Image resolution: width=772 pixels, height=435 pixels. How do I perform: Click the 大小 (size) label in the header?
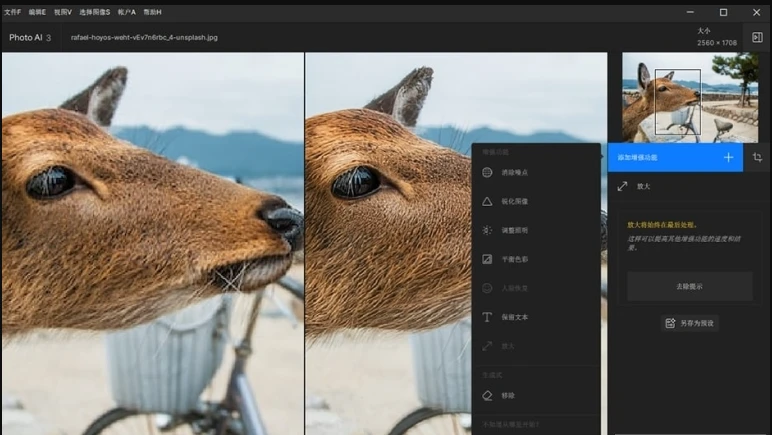[704, 31]
